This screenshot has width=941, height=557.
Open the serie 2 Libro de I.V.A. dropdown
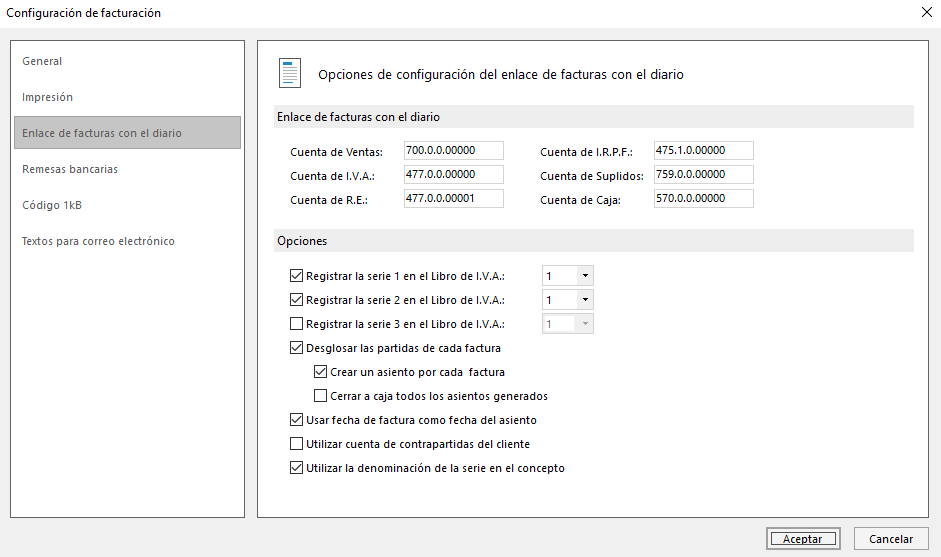[x=568, y=300]
